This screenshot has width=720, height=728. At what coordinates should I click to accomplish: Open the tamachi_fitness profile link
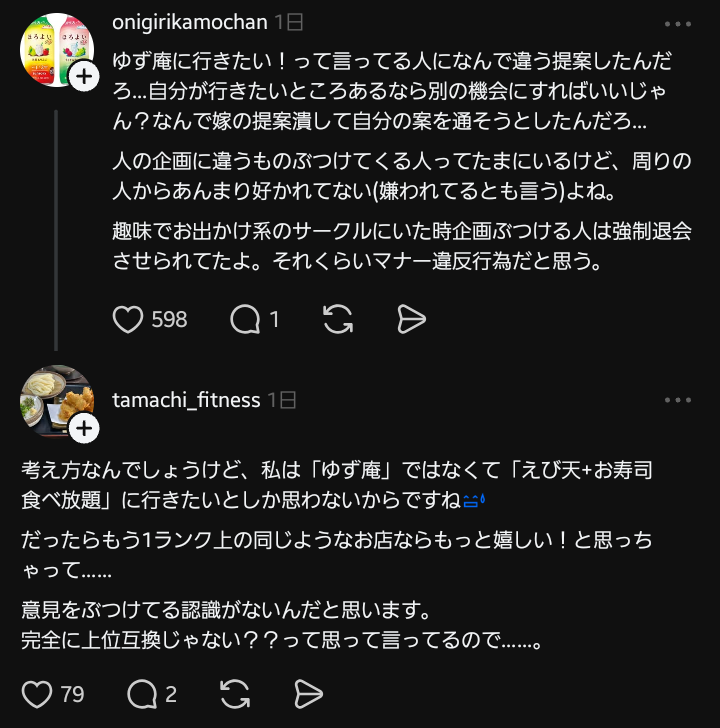point(186,400)
